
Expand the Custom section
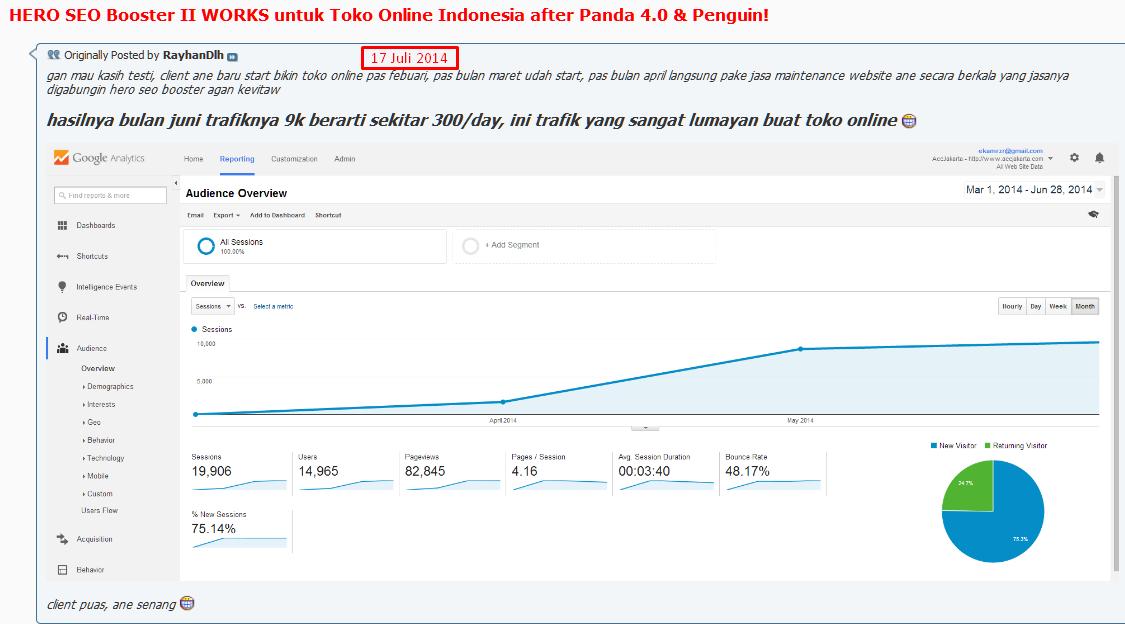click(x=98, y=494)
